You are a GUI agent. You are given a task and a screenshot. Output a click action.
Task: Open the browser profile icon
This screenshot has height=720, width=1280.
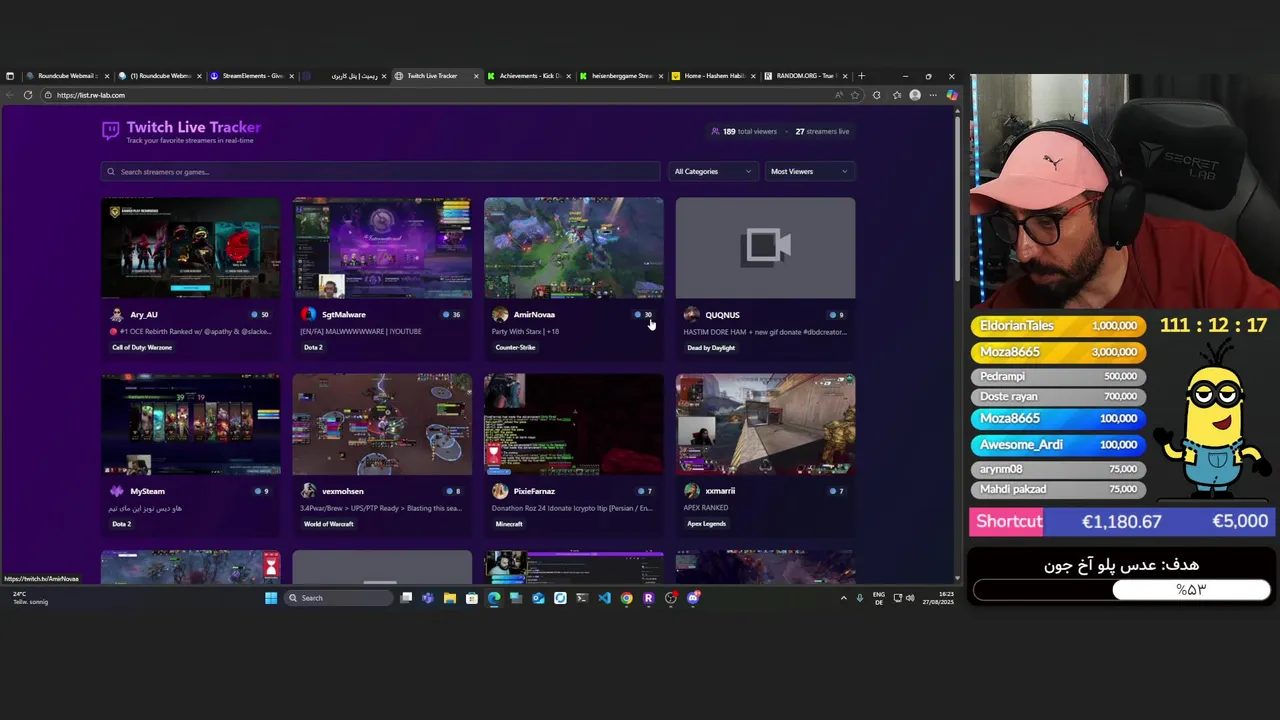tap(914, 95)
